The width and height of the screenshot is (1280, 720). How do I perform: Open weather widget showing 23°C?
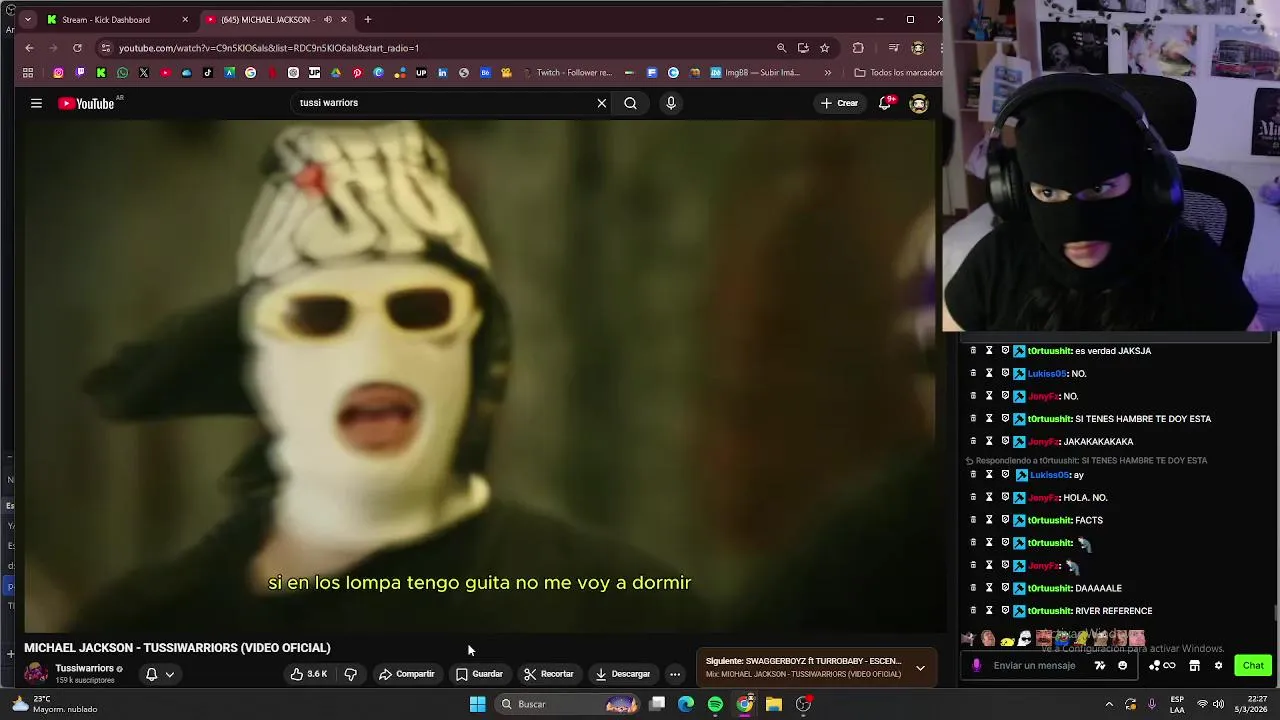click(x=55, y=704)
